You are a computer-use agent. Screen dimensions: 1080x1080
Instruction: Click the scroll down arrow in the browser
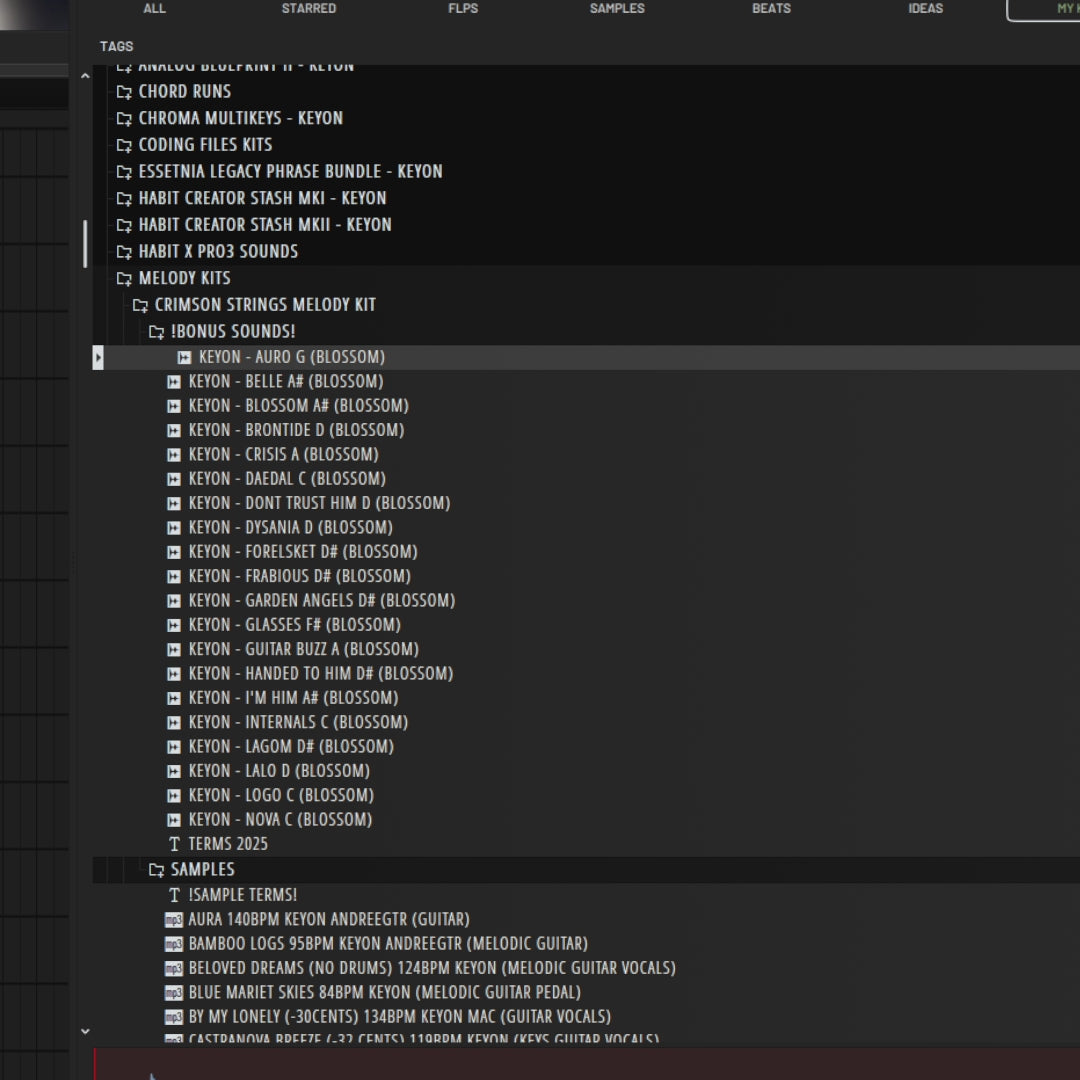tap(85, 1031)
